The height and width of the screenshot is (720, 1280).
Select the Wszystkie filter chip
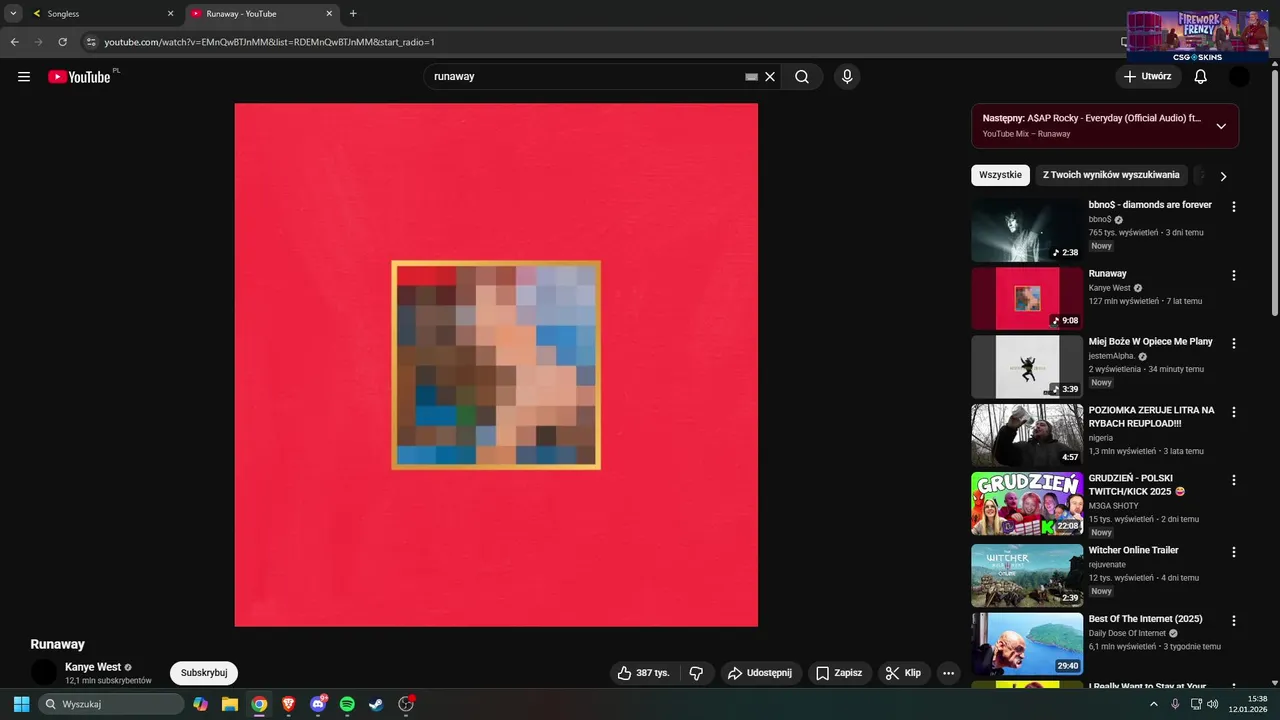coord(1000,175)
